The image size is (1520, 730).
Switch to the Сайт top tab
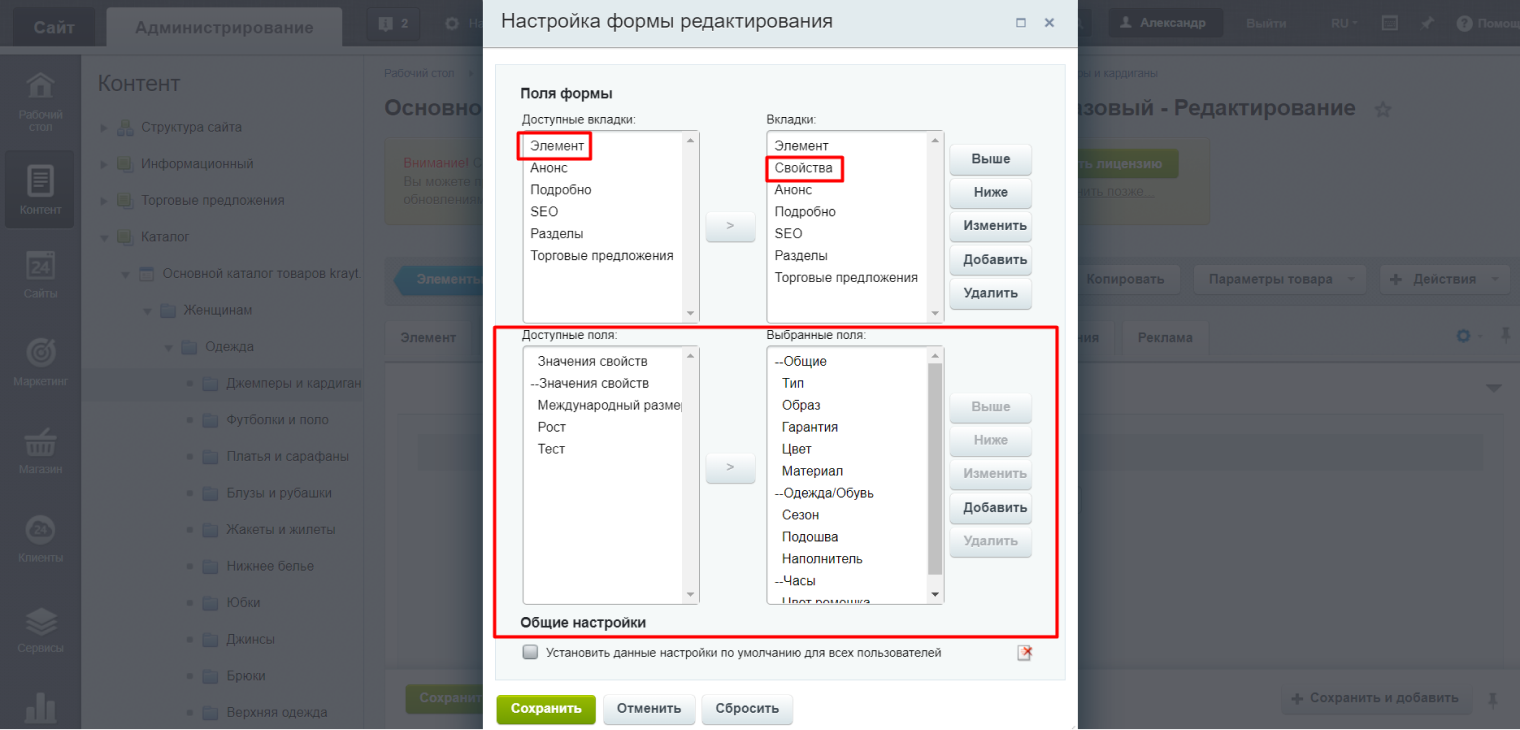point(53,27)
